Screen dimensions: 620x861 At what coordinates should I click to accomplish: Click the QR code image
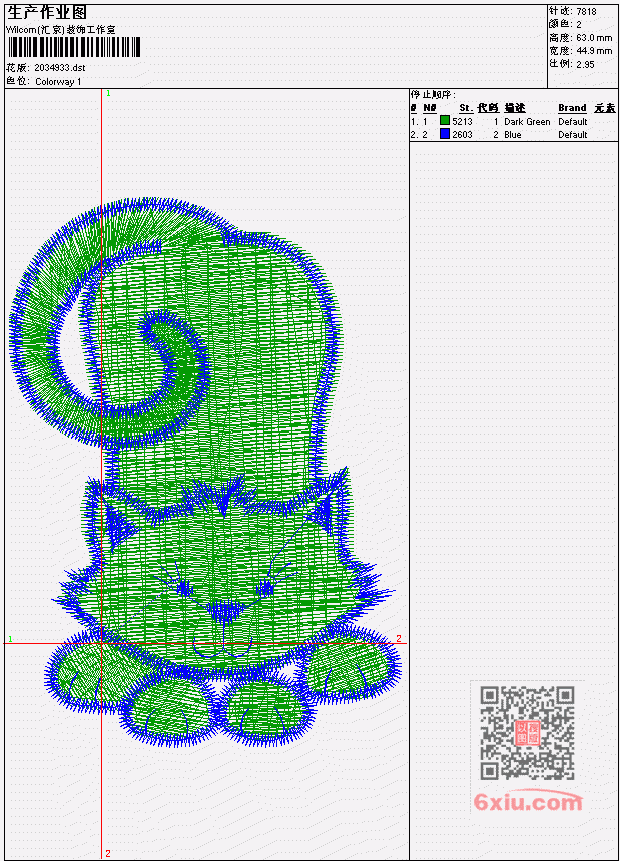527,733
